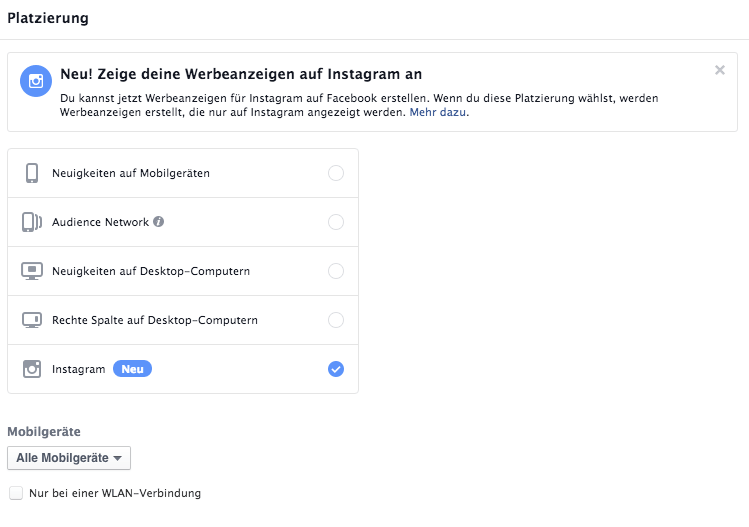Click the 'Mobilgeräte' section heading
This screenshot has width=749, height=527.
(44, 431)
